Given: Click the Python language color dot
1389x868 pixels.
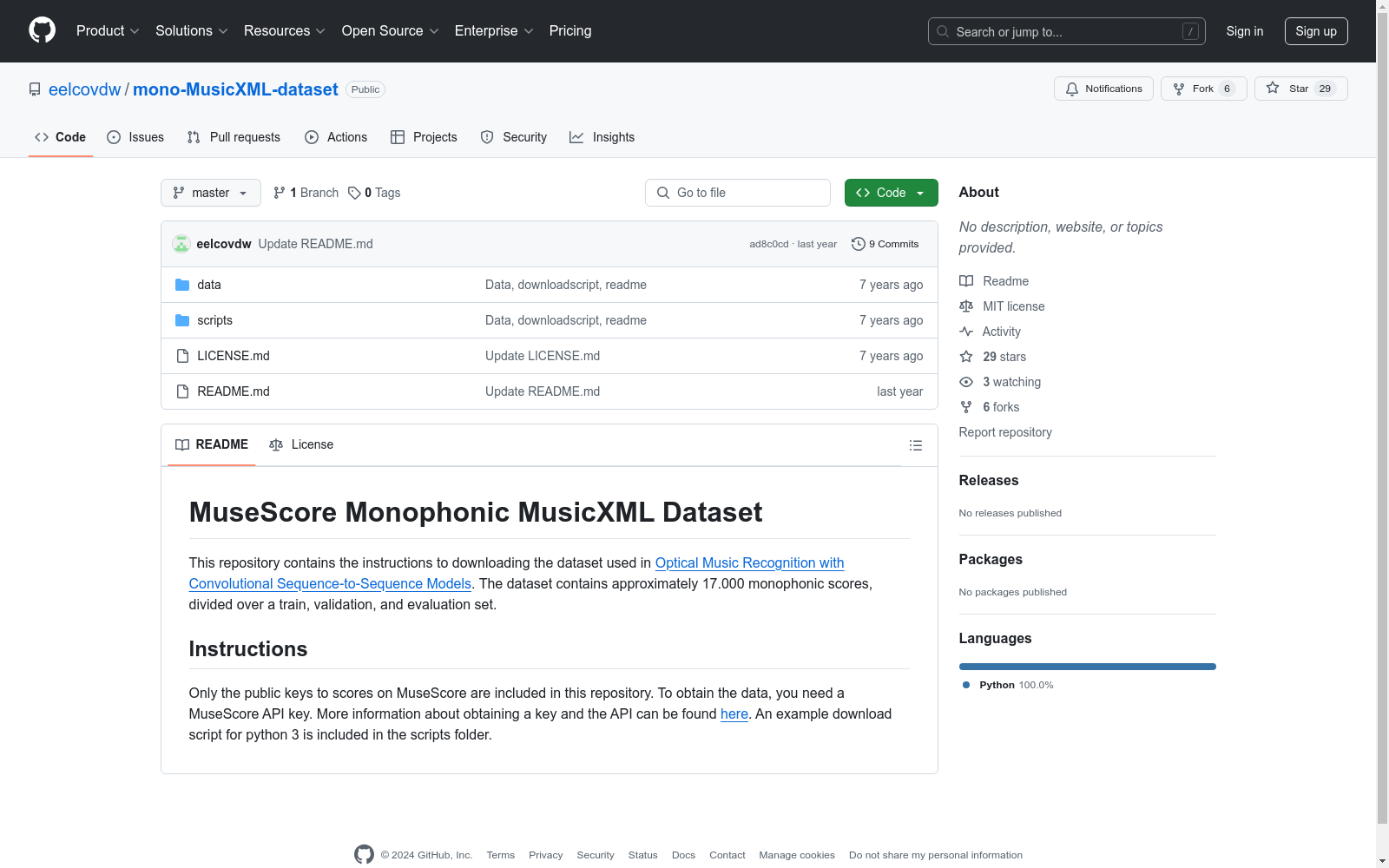Looking at the screenshot, I should click(x=966, y=685).
